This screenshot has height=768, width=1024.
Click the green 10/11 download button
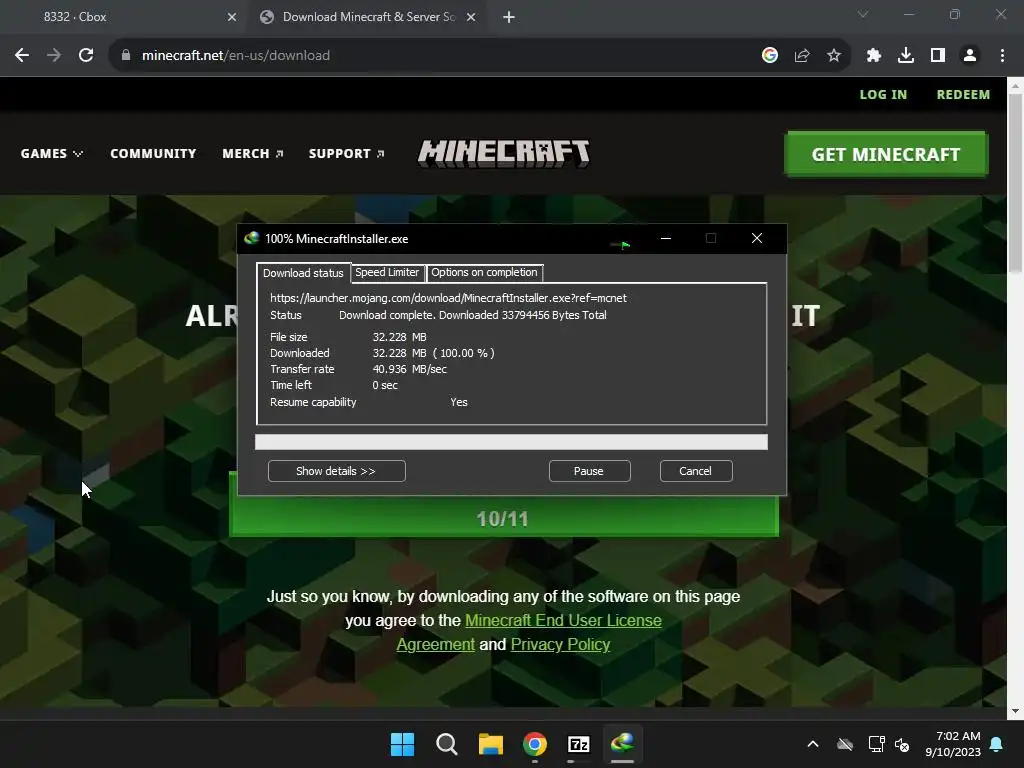click(x=504, y=517)
